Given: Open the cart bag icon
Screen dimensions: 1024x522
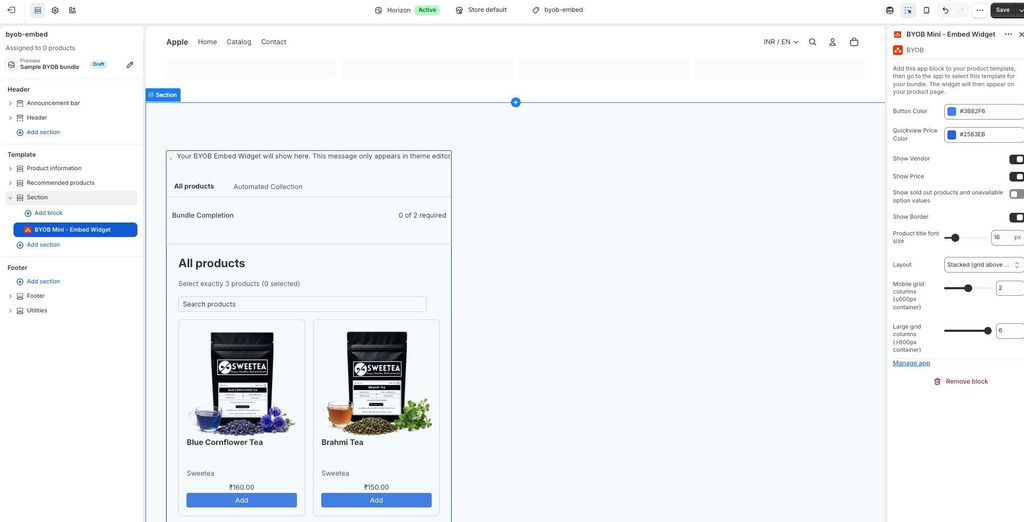Looking at the screenshot, I should point(854,42).
